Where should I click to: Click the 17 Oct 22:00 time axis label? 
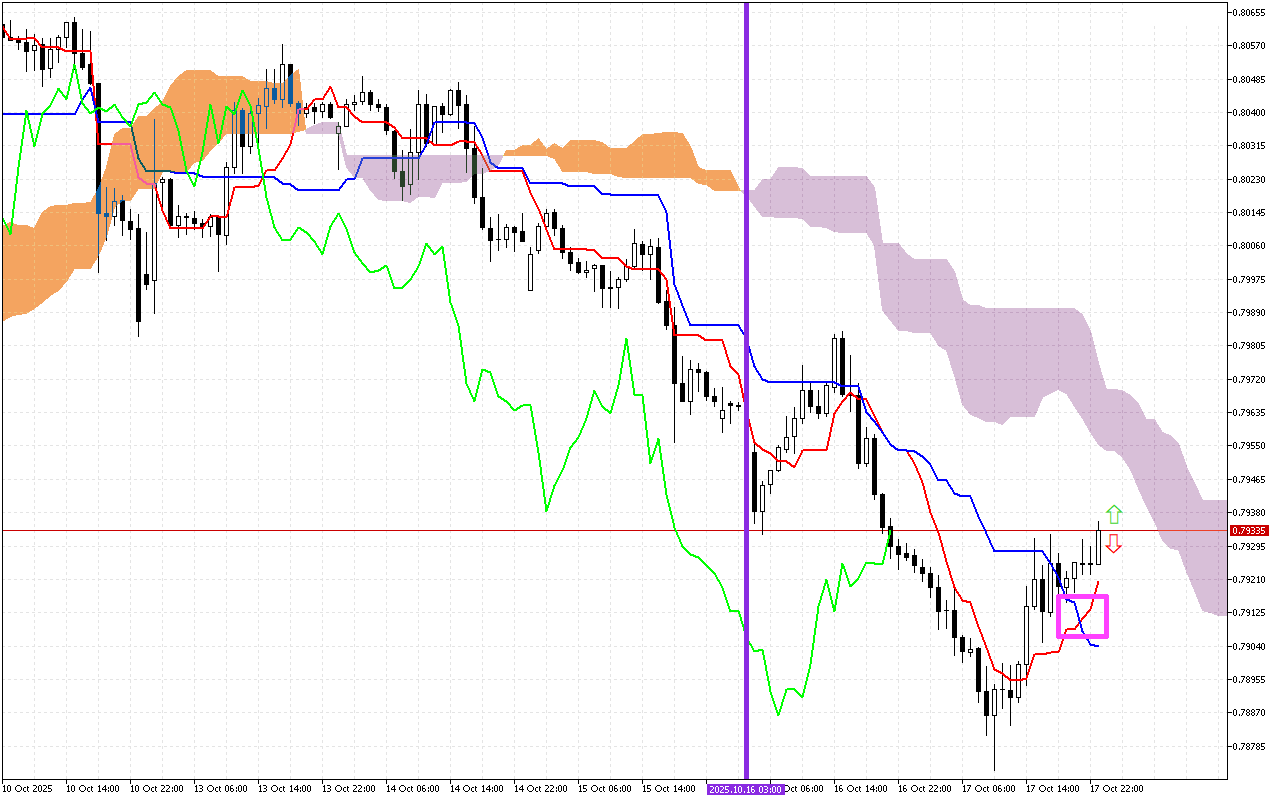[x=1116, y=789]
